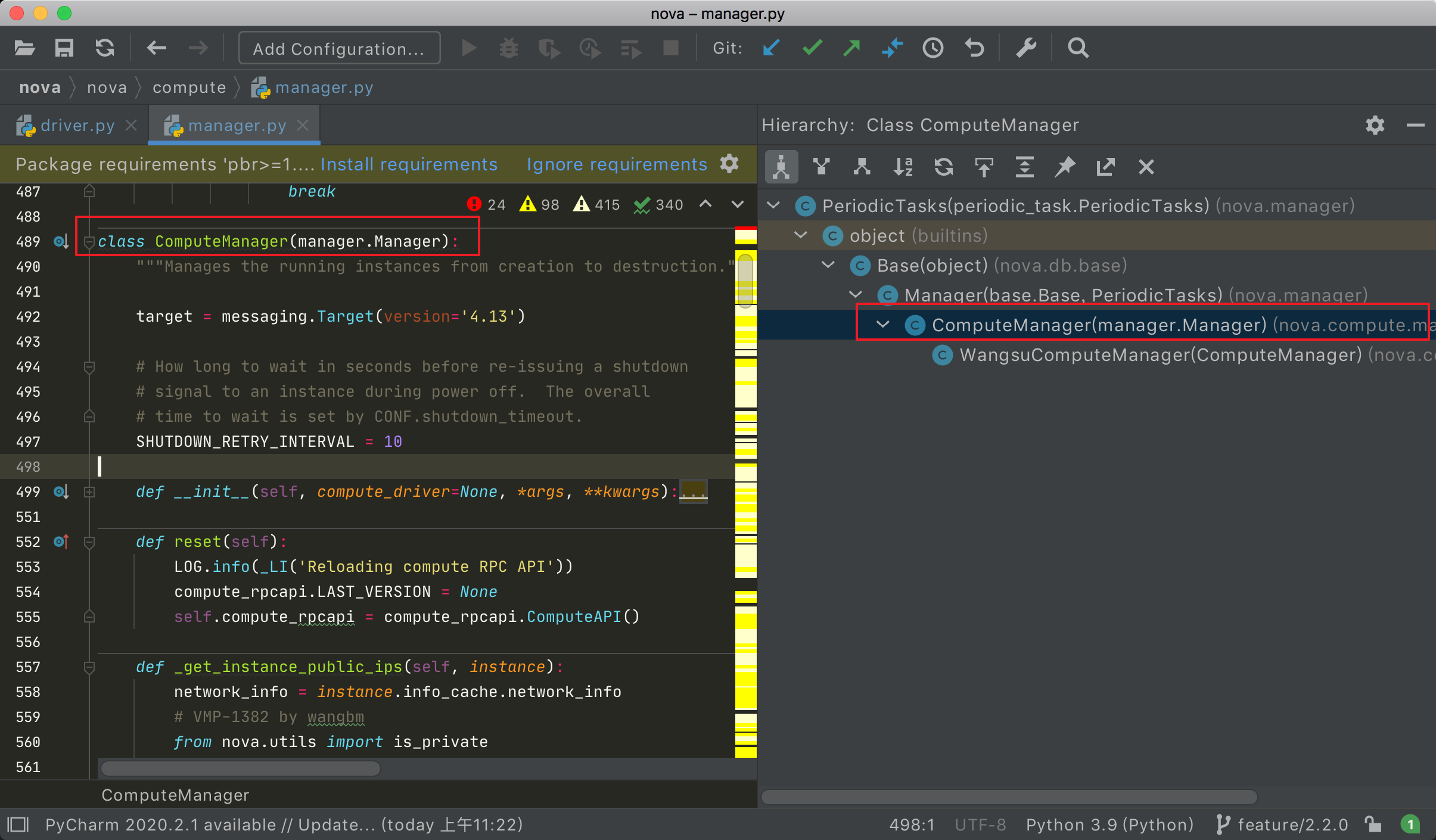
Task: Click the editor horizontal scrollbar
Action: coord(241,769)
